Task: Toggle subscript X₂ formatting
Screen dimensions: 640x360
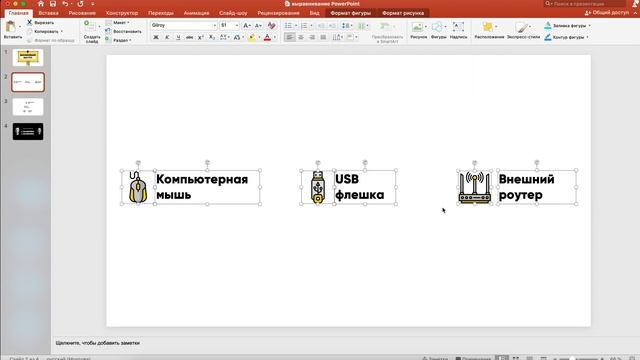Action: point(211,37)
